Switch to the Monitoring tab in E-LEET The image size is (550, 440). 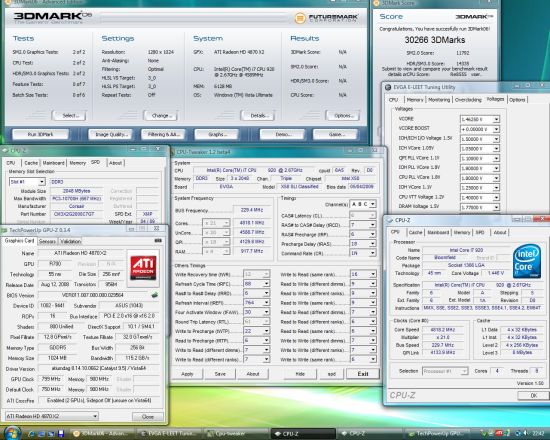(439, 100)
